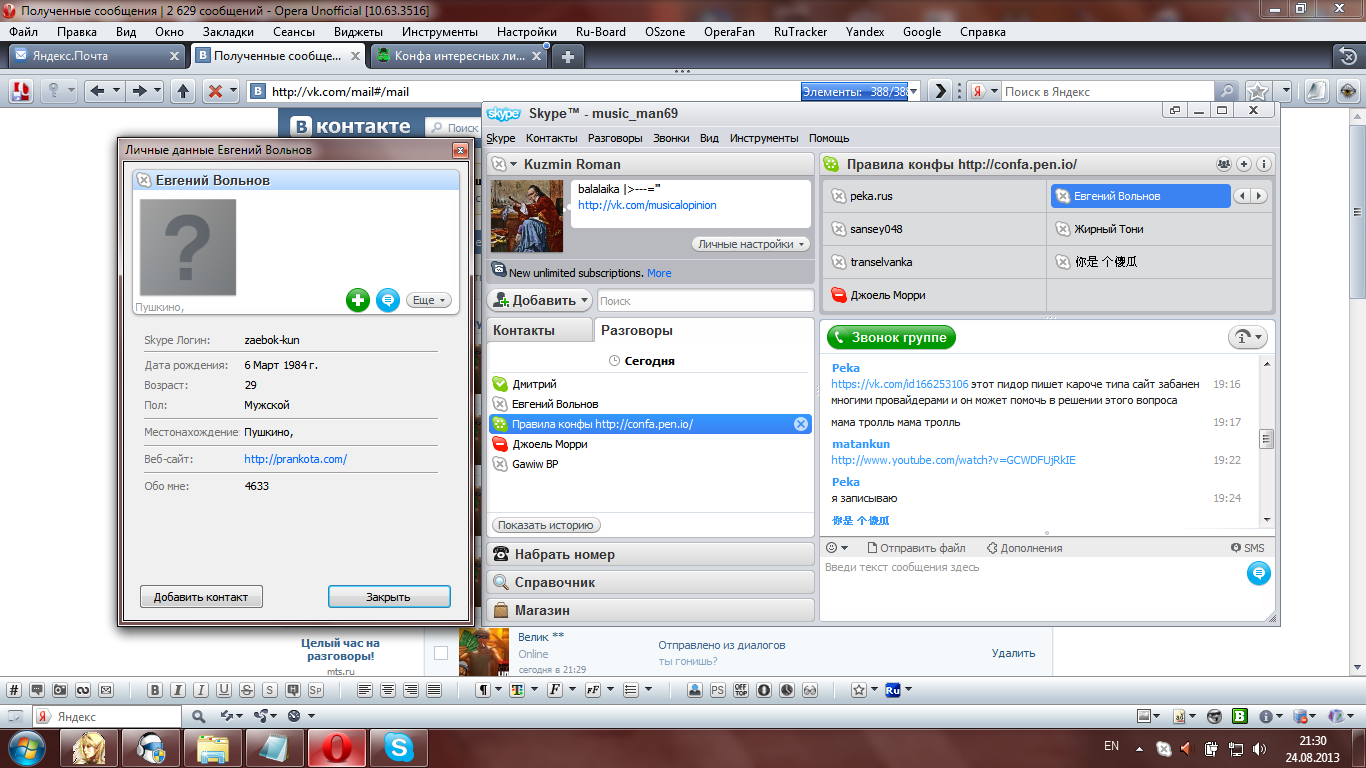This screenshot has height=768, width=1366.
Task: Click the green Звонок группе button
Action: point(891,338)
